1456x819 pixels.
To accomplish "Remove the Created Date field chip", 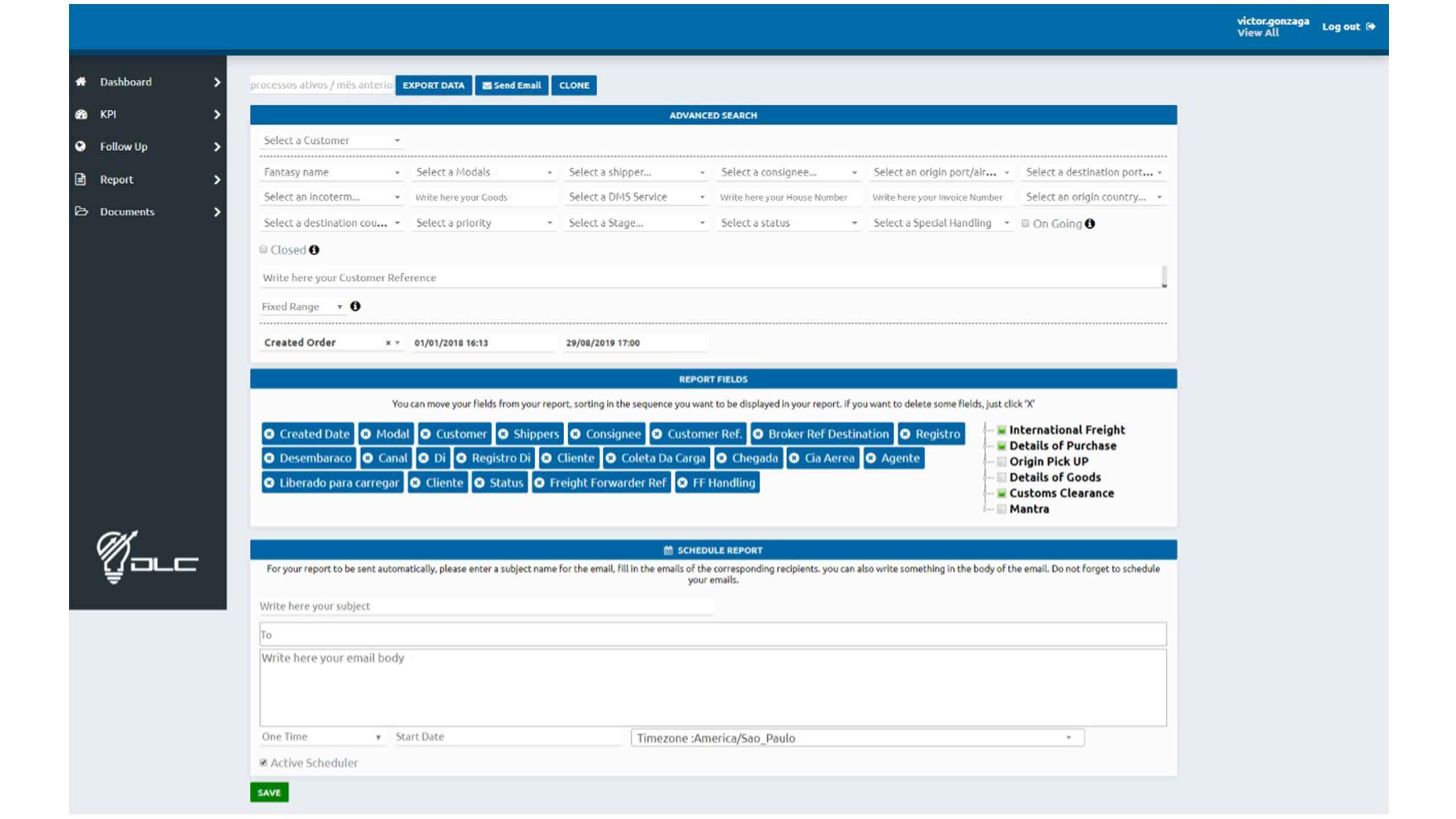I will pyautogui.click(x=269, y=434).
